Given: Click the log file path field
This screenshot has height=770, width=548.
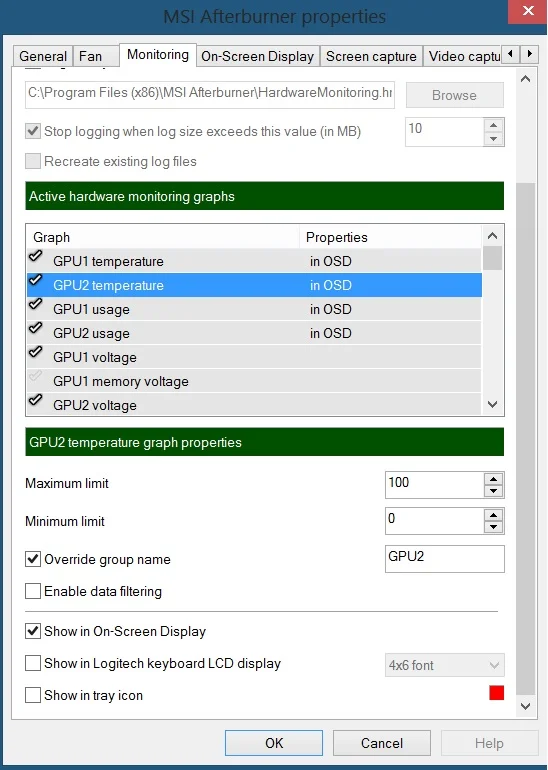Looking at the screenshot, I should pyautogui.click(x=210, y=95).
